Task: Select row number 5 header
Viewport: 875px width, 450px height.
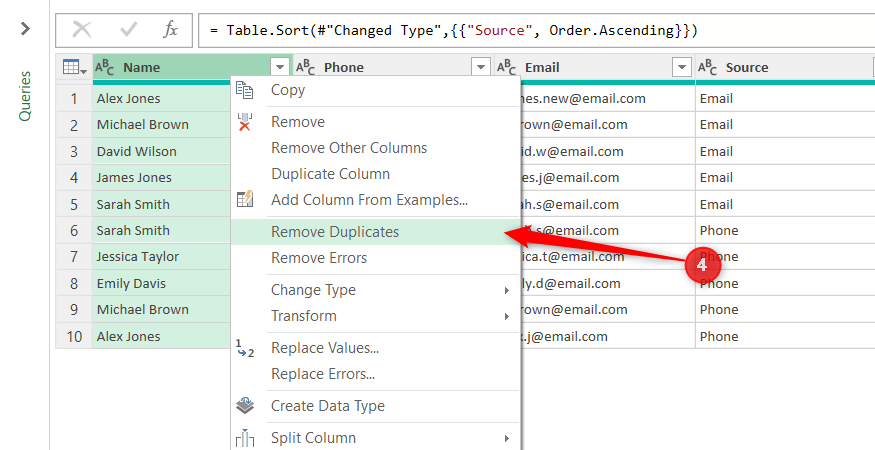Action: tap(74, 204)
